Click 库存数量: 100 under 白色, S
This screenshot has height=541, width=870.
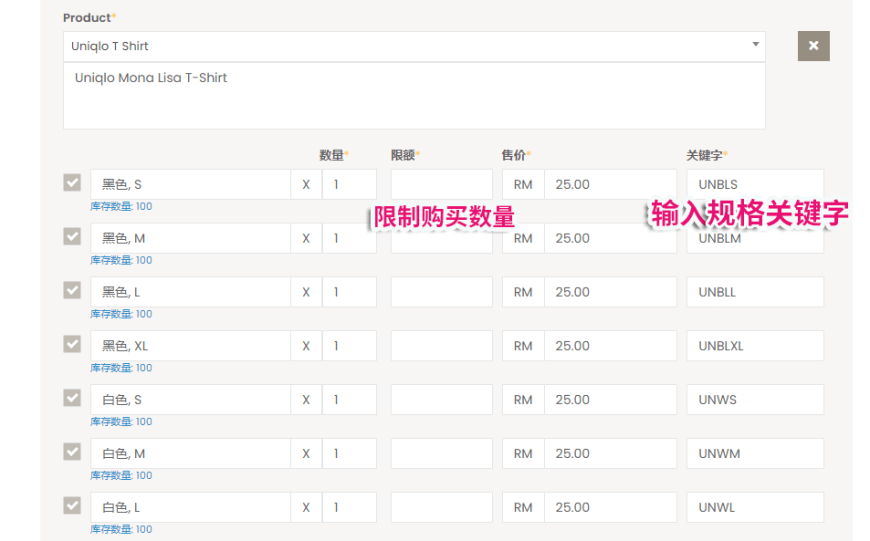[121, 422]
